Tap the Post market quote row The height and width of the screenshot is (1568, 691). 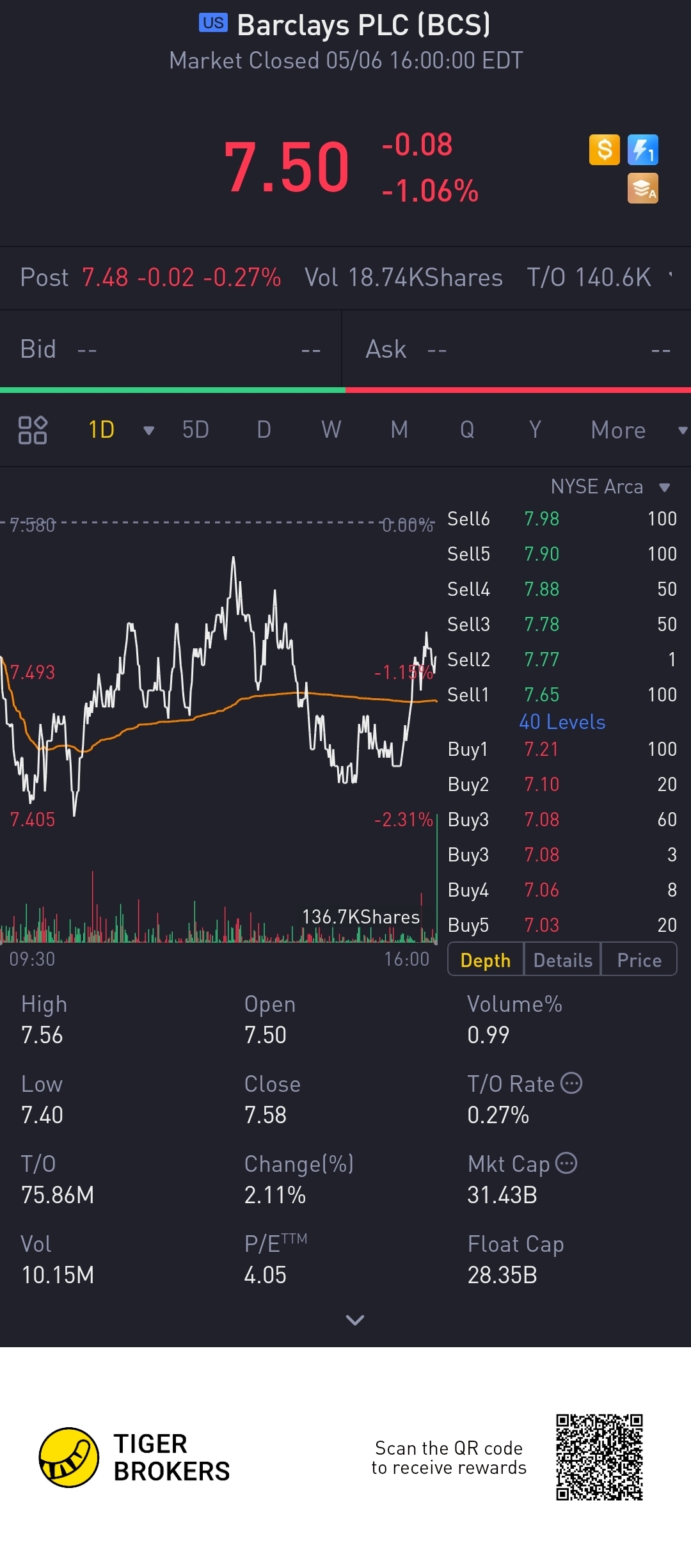(x=345, y=278)
